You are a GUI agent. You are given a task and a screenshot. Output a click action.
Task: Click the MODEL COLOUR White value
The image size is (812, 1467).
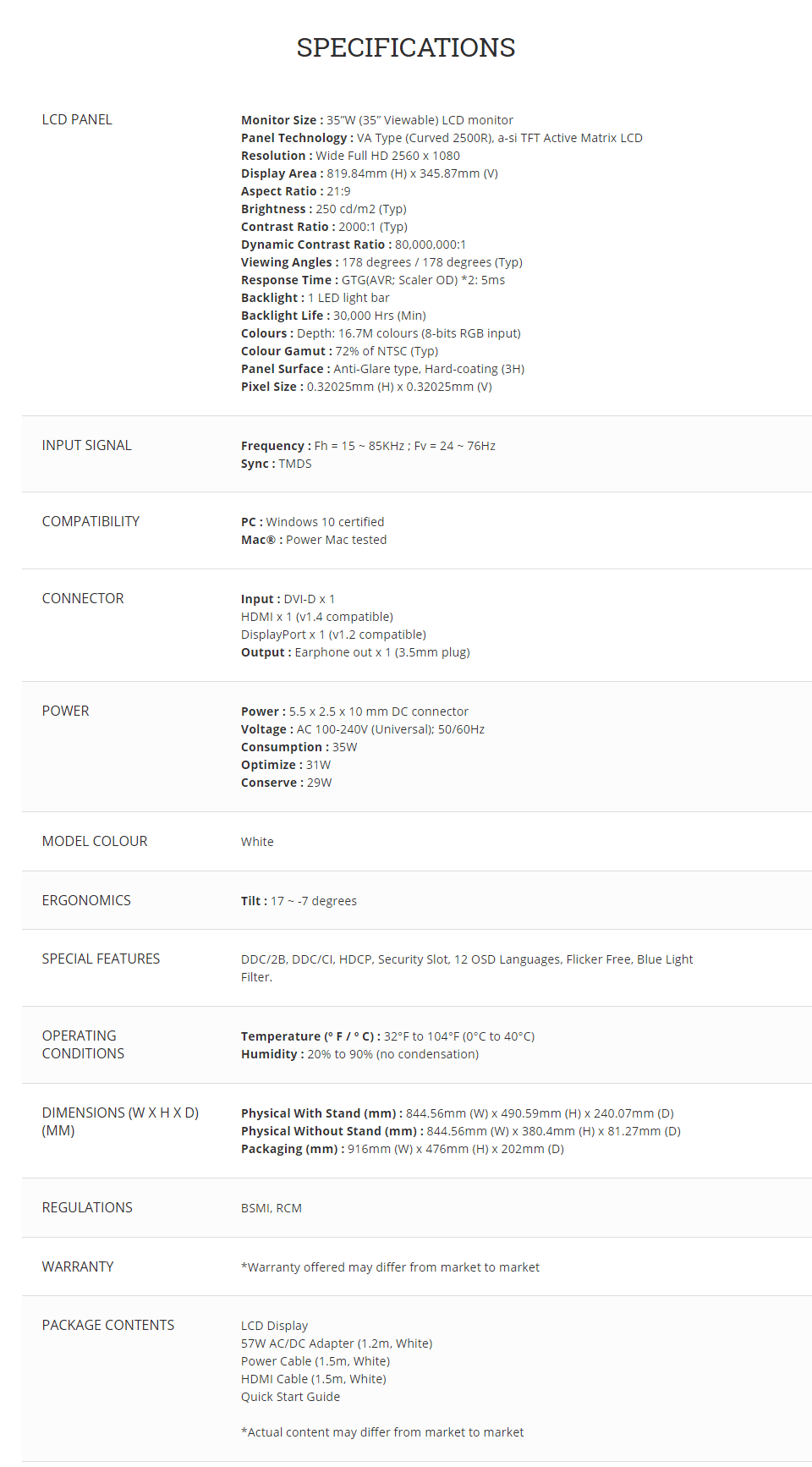pyautogui.click(x=257, y=842)
